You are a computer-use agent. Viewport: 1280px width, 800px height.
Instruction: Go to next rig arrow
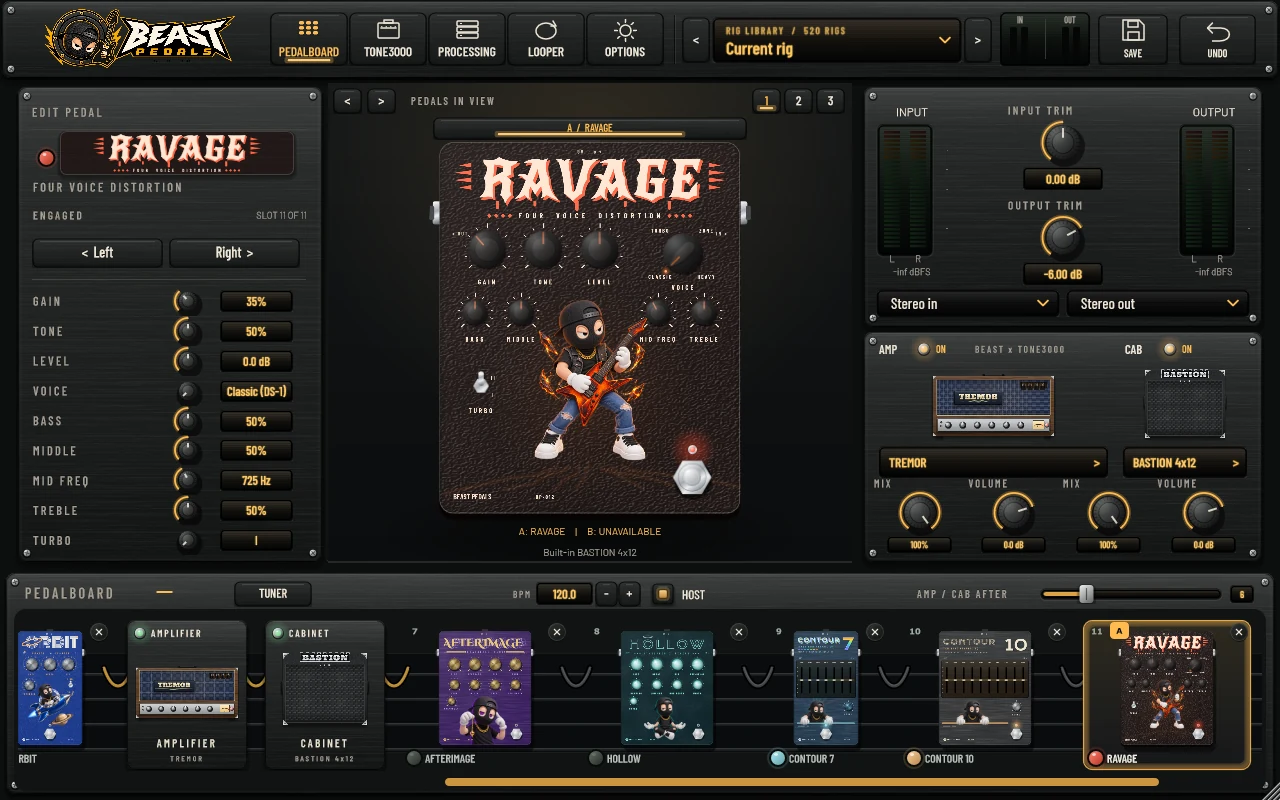[x=978, y=41]
